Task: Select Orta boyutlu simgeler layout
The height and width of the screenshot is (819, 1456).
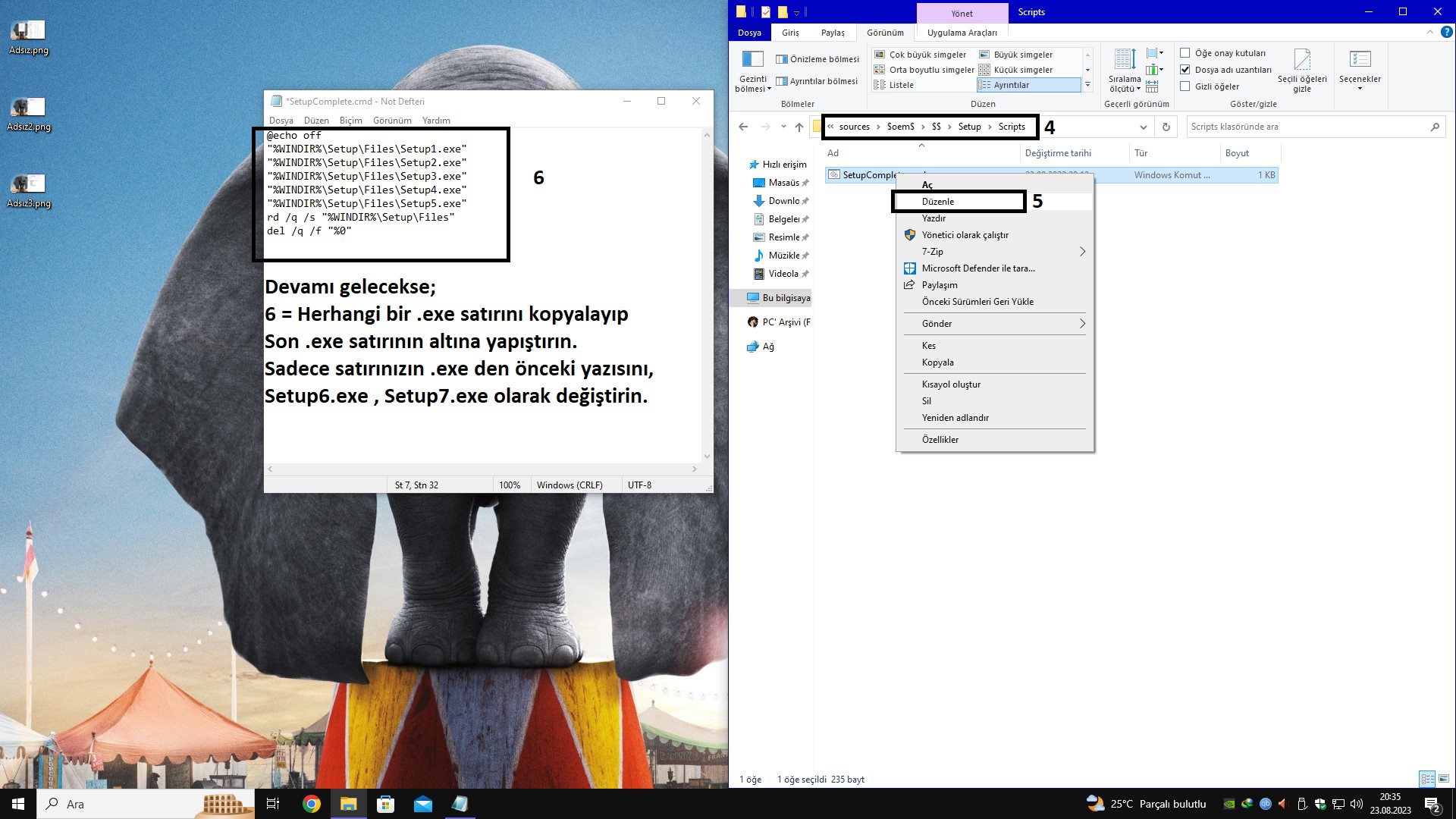Action: 924,70
